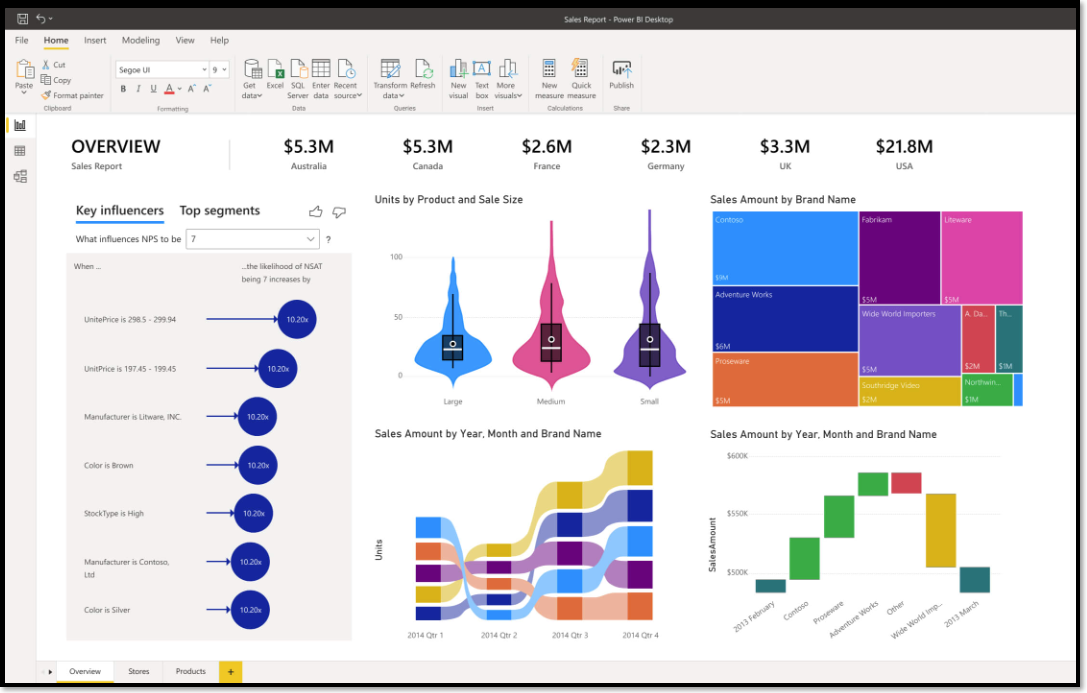Image resolution: width=1087 pixels, height=693 pixels.
Task: Create a New measure
Action: coord(549,78)
